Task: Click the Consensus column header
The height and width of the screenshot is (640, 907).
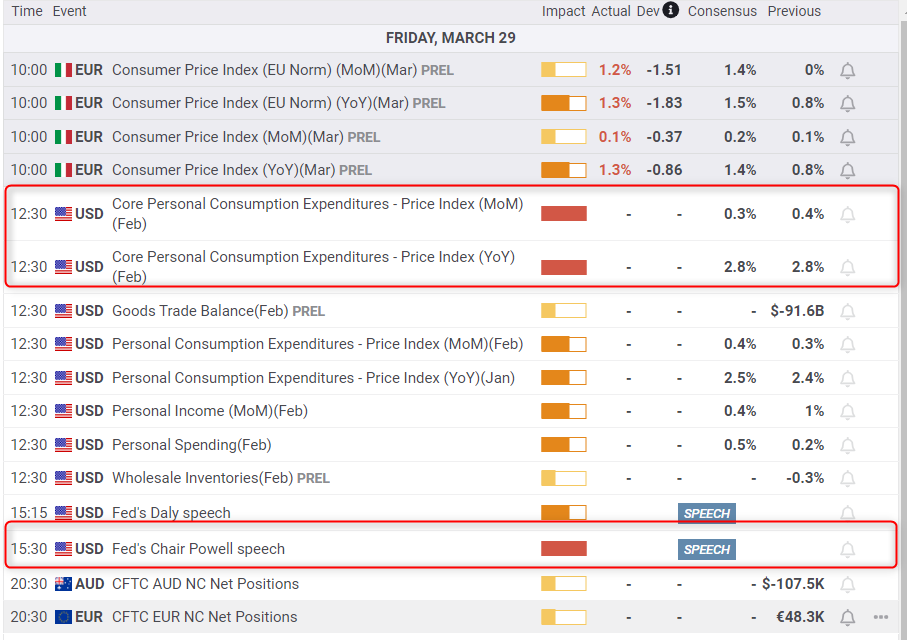Action: pos(721,11)
